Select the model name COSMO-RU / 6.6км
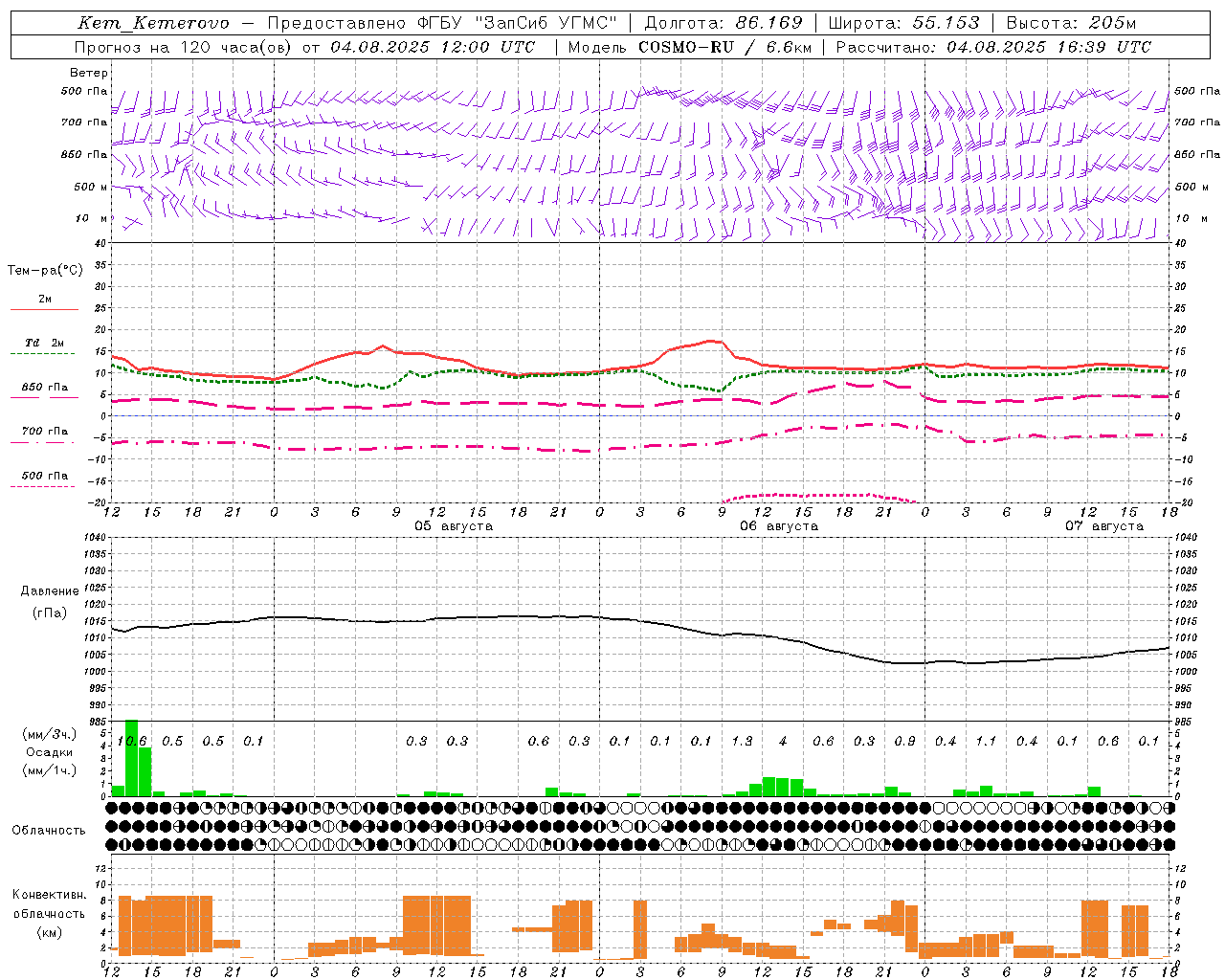Image resolution: width=1225 pixels, height=980 pixels. (x=724, y=47)
